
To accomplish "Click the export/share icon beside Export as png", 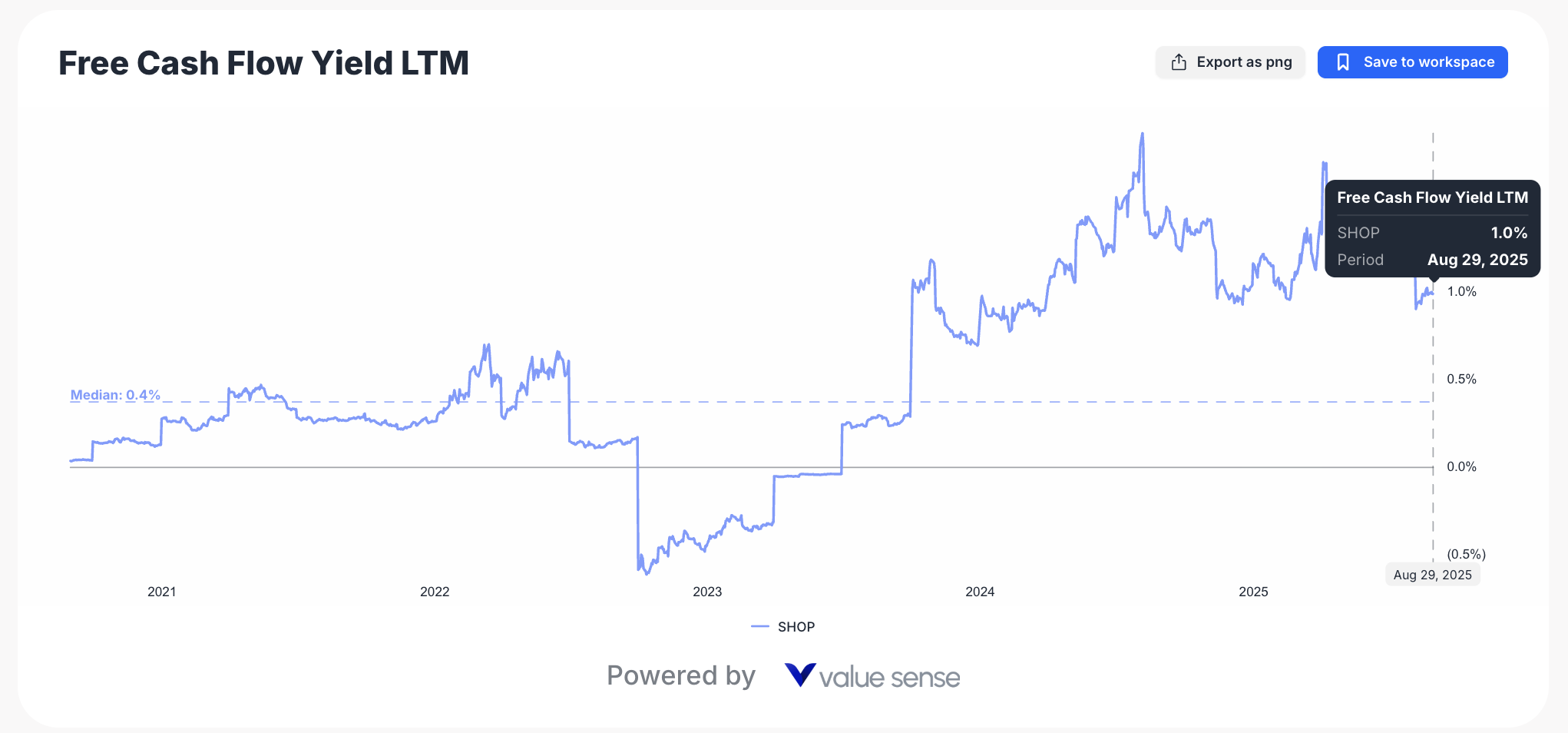I will (1177, 61).
